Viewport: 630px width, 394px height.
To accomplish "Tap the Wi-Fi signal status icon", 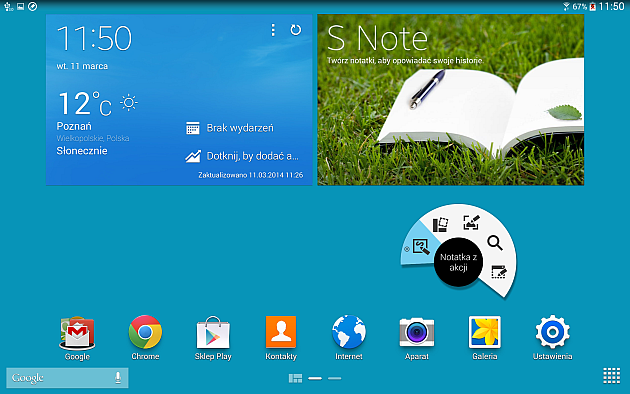I will coord(566,6).
